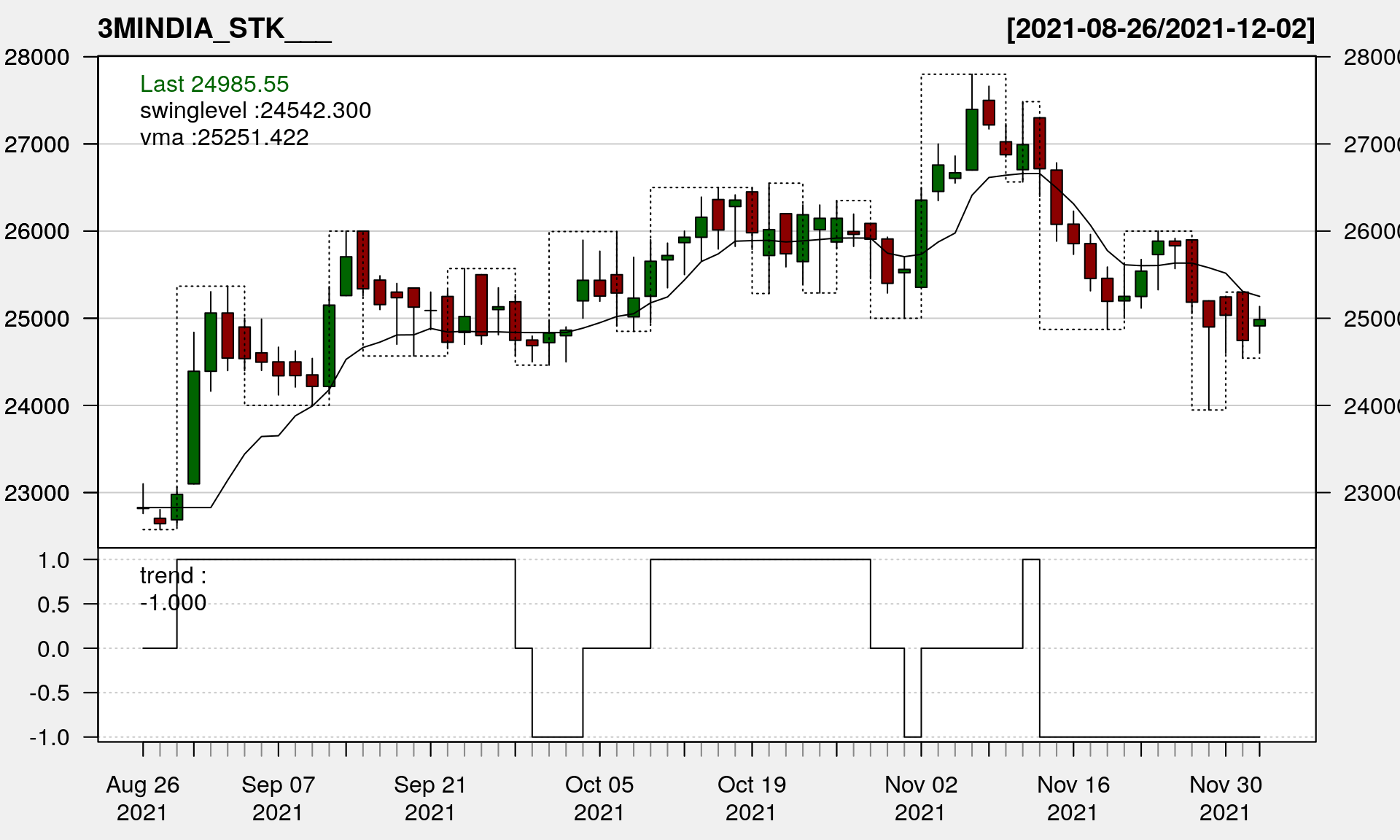Click the Aug 26 2021 axis date
This screenshot has width=1400, height=840.
click(142, 798)
